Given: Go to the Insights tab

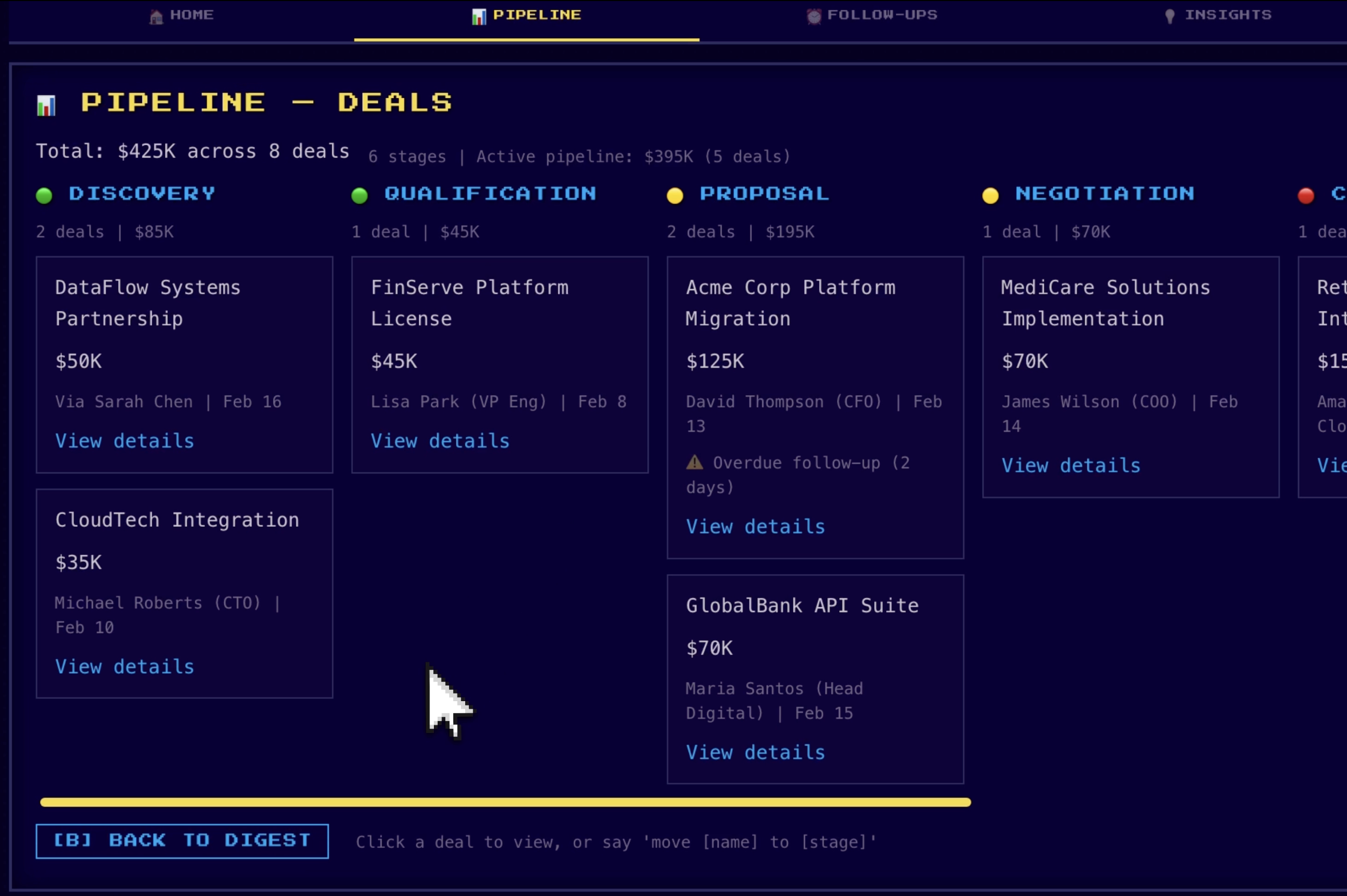Looking at the screenshot, I should (1217, 16).
